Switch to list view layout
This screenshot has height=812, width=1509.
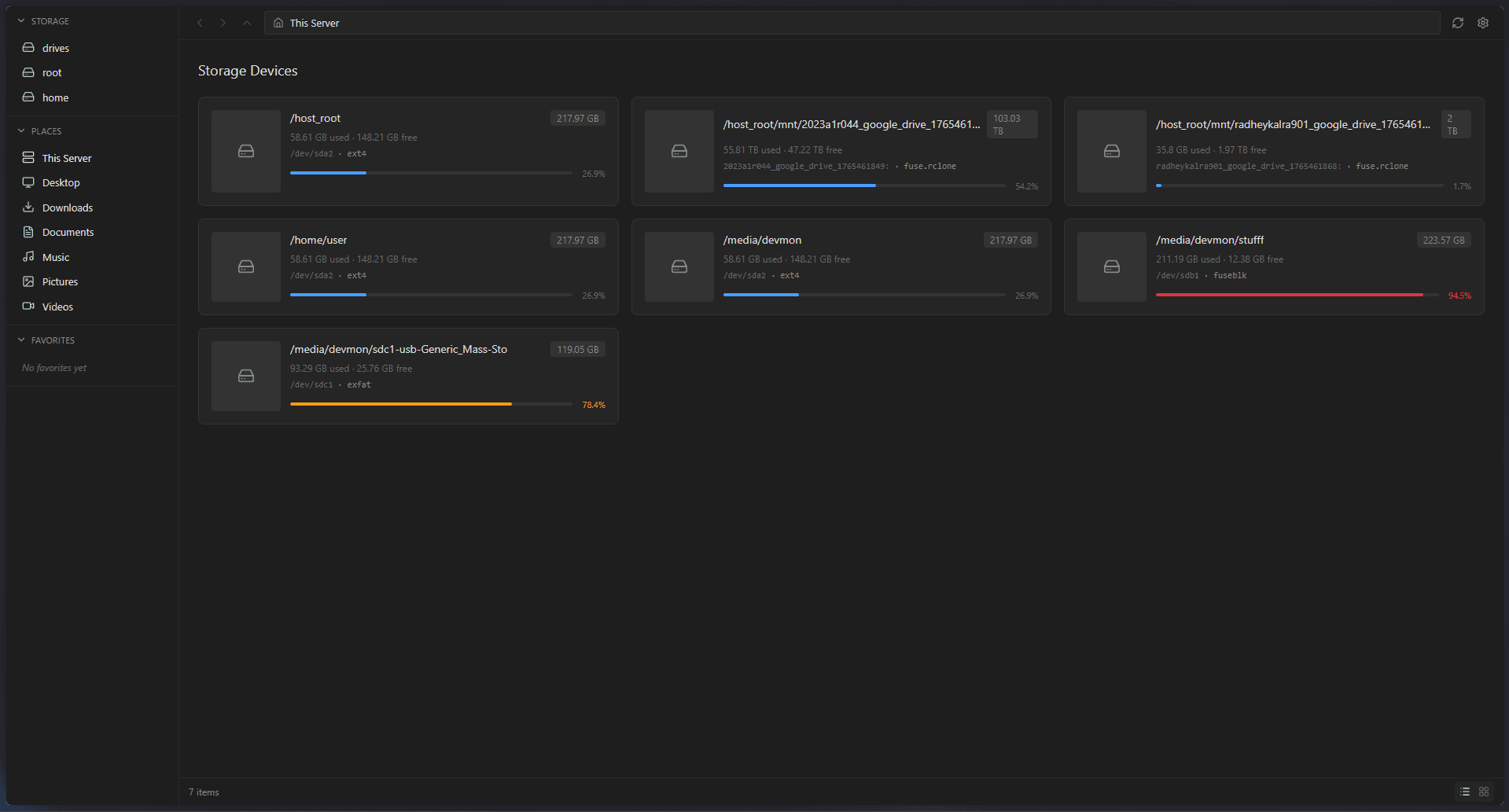pos(1464,792)
